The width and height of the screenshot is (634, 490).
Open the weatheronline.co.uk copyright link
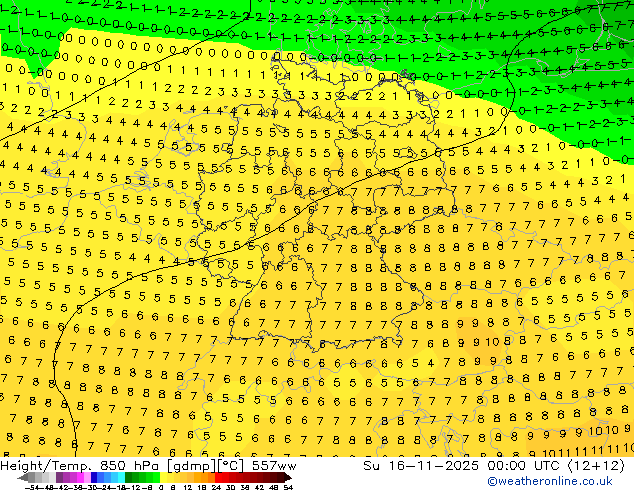point(550,481)
